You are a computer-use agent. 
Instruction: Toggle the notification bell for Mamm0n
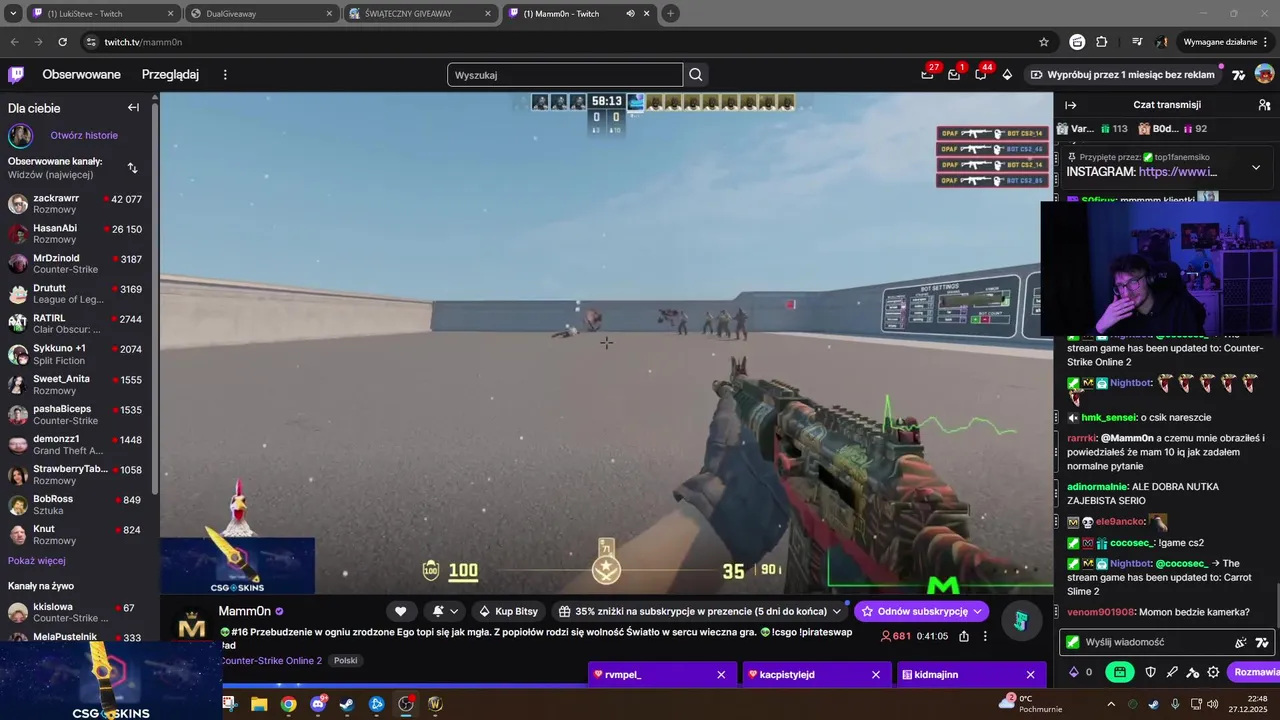click(445, 611)
